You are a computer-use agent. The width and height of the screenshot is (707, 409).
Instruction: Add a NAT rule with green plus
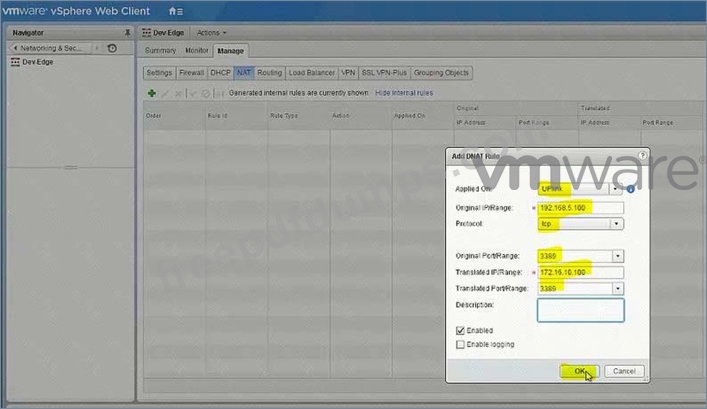(152, 93)
